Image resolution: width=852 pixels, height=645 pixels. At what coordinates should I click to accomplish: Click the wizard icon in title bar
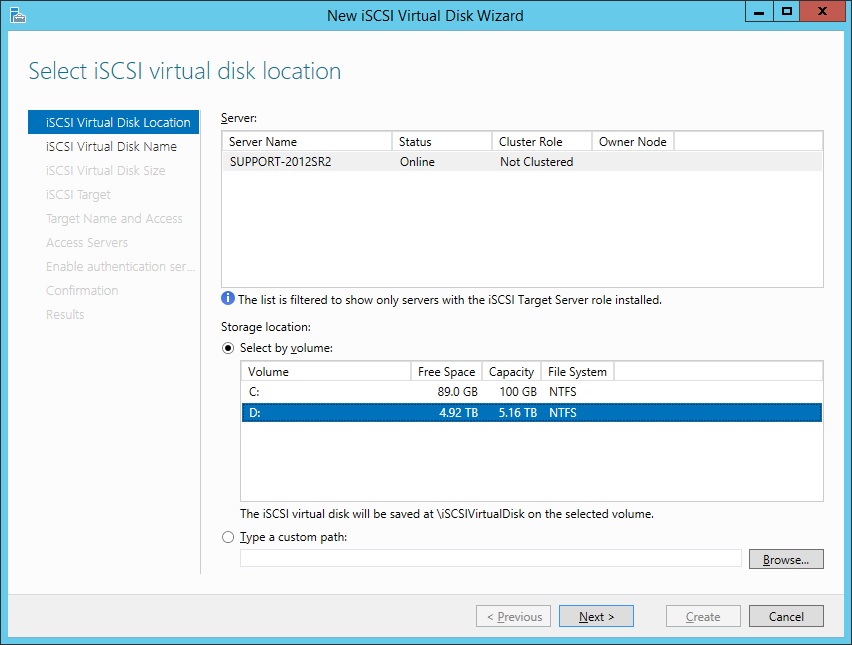pyautogui.click(x=17, y=15)
